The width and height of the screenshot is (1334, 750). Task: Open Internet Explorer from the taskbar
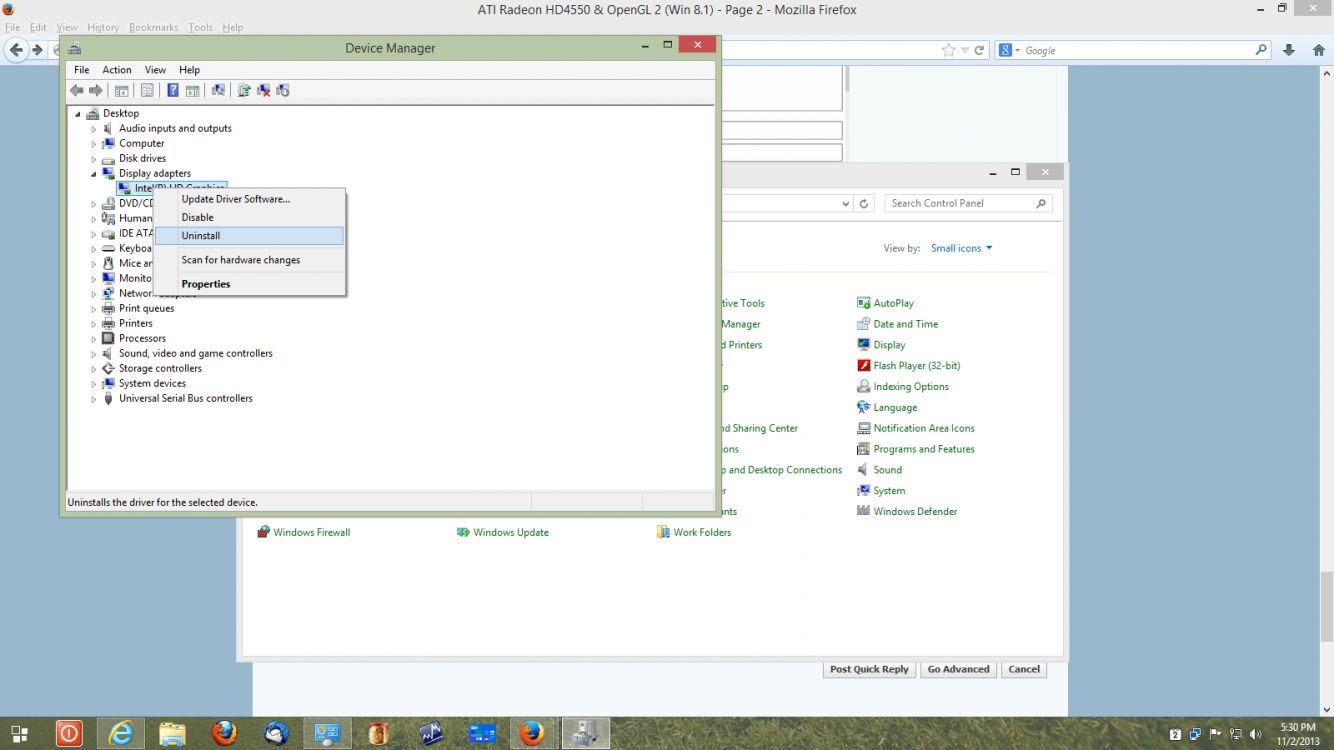121,734
